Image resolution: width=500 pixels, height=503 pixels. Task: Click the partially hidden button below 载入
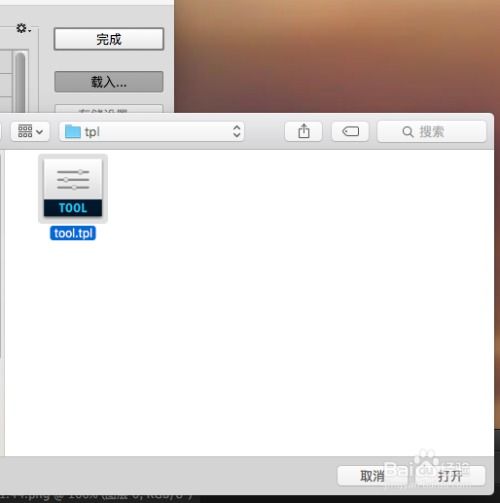pyautogui.click(x=109, y=109)
